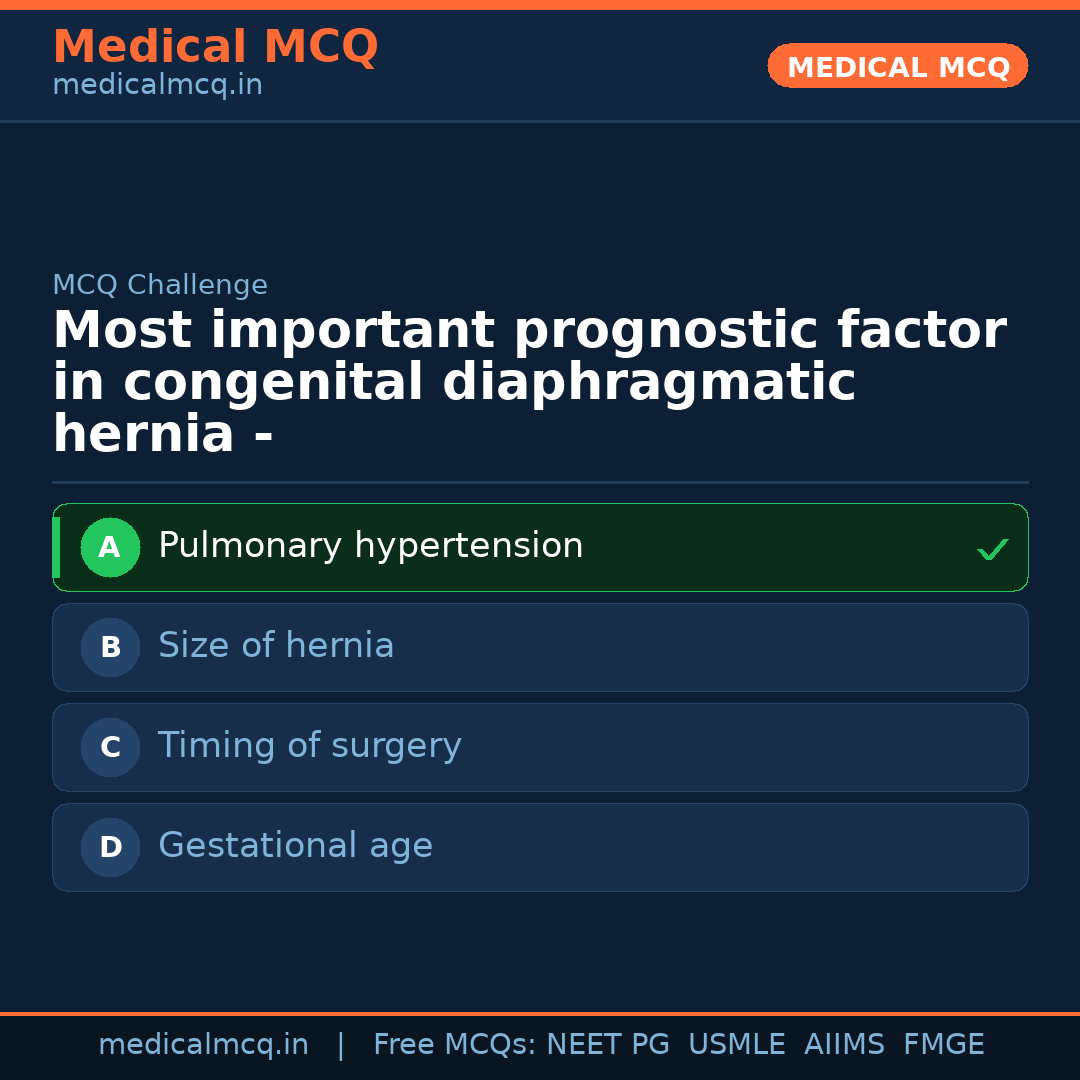Select answer Pulmonary hypertension
The image size is (1080, 1080).
tap(370, 546)
